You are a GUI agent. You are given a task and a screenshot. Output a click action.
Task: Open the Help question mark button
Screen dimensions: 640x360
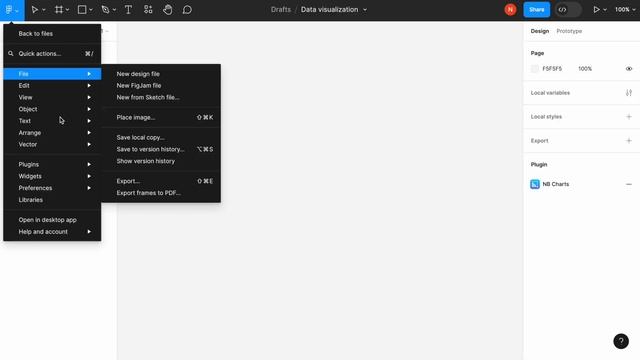coord(621,341)
